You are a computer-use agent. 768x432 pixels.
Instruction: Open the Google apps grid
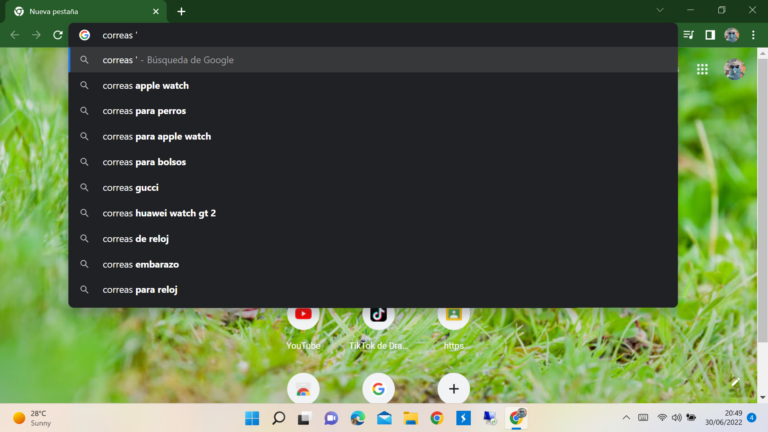tap(703, 69)
